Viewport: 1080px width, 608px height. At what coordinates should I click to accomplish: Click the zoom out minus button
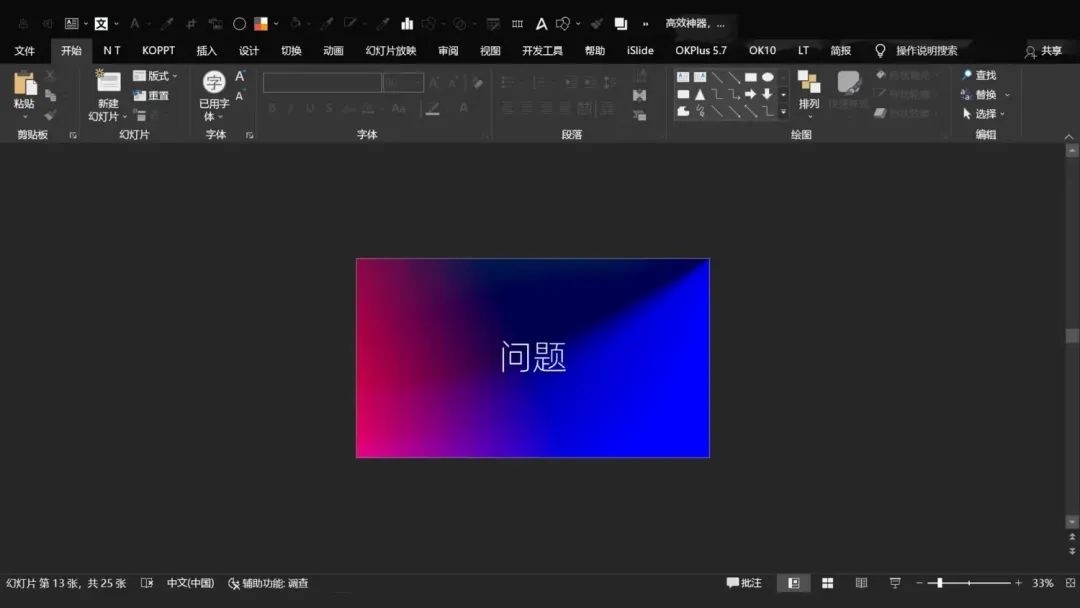(x=919, y=583)
